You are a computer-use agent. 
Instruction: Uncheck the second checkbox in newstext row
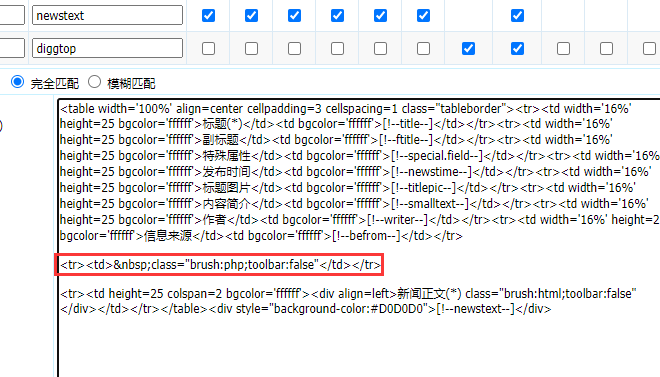pyautogui.click(x=251, y=16)
